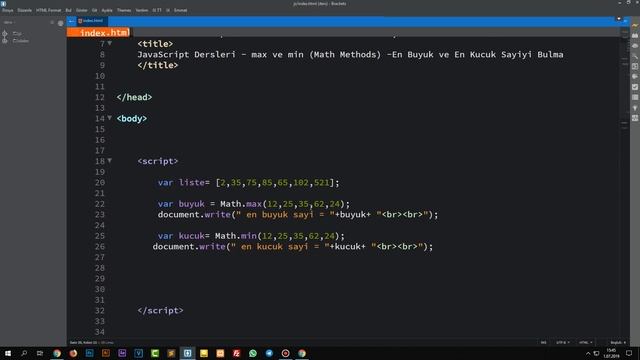
Task: Open After Effects from the taskbar
Action: (x=122, y=353)
